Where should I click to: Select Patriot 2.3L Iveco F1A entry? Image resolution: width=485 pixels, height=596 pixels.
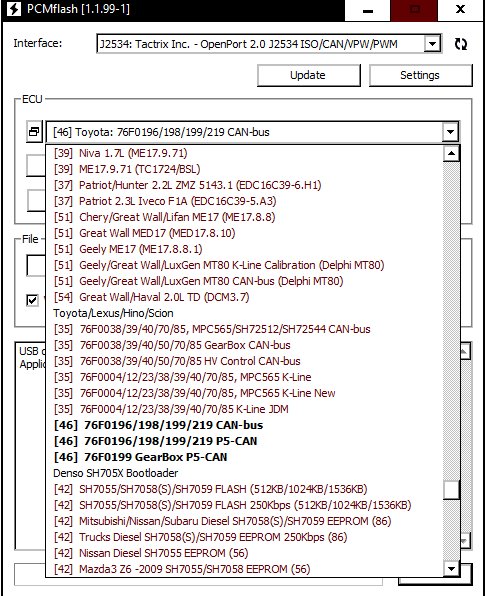pos(244,201)
